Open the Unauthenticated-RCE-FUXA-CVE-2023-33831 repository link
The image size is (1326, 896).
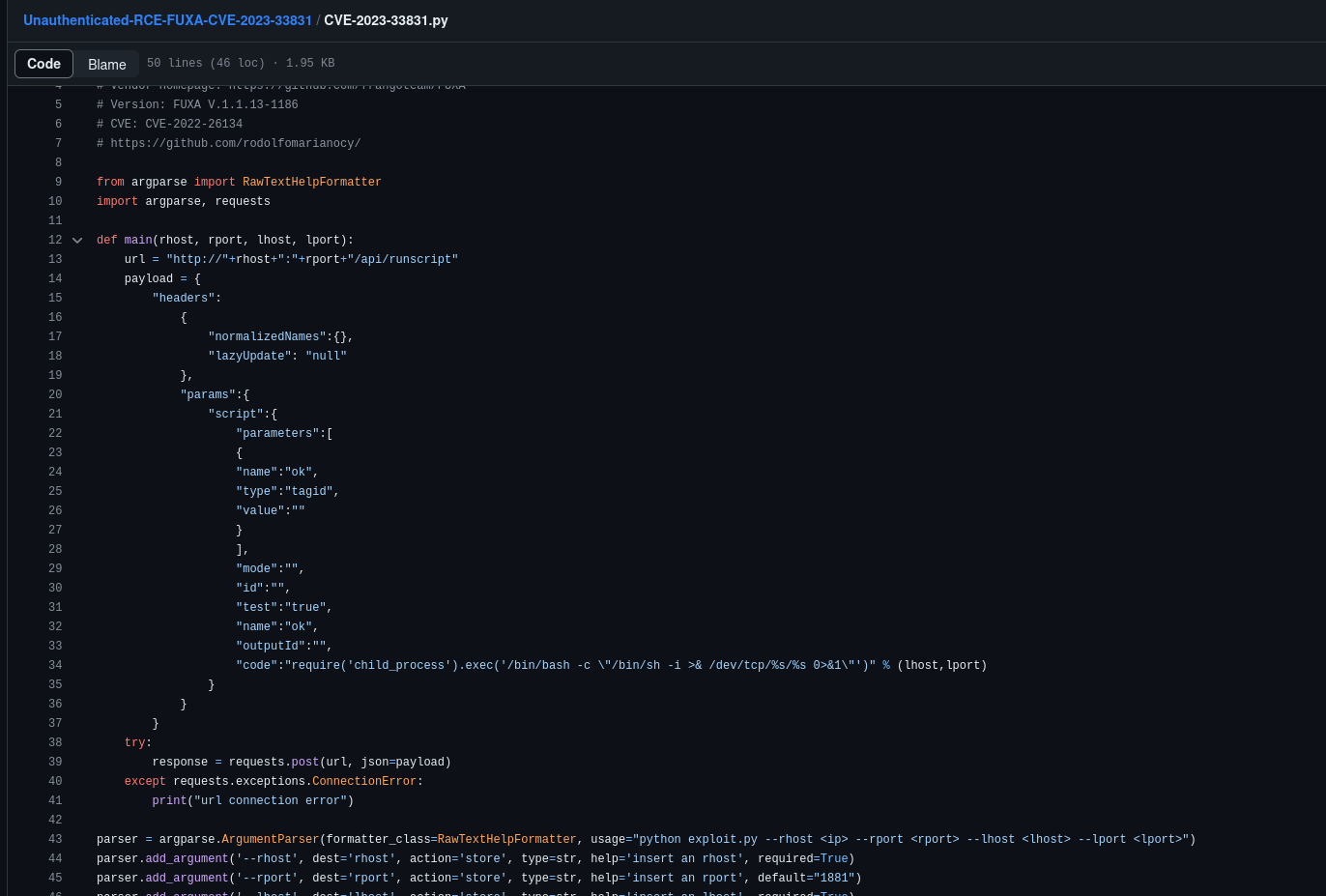point(167,20)
